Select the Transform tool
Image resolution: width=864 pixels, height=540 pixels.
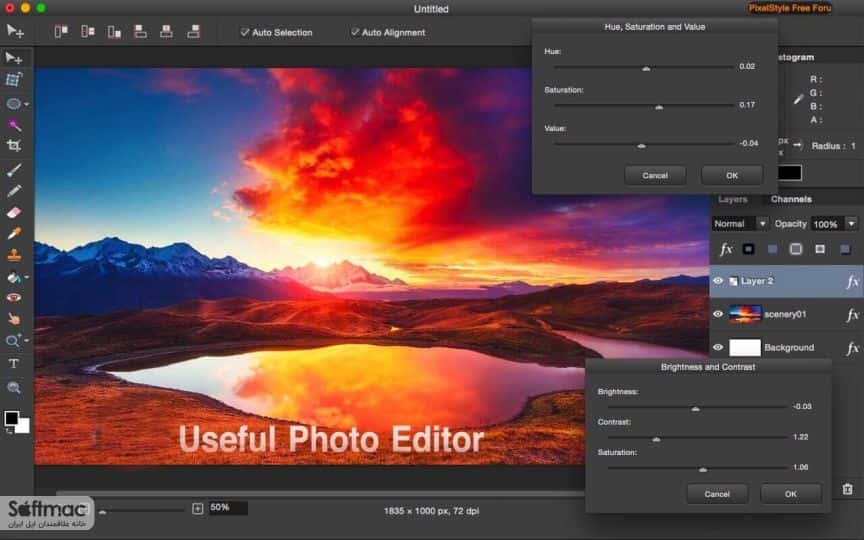pyautogui.click(x=13, y=80)
